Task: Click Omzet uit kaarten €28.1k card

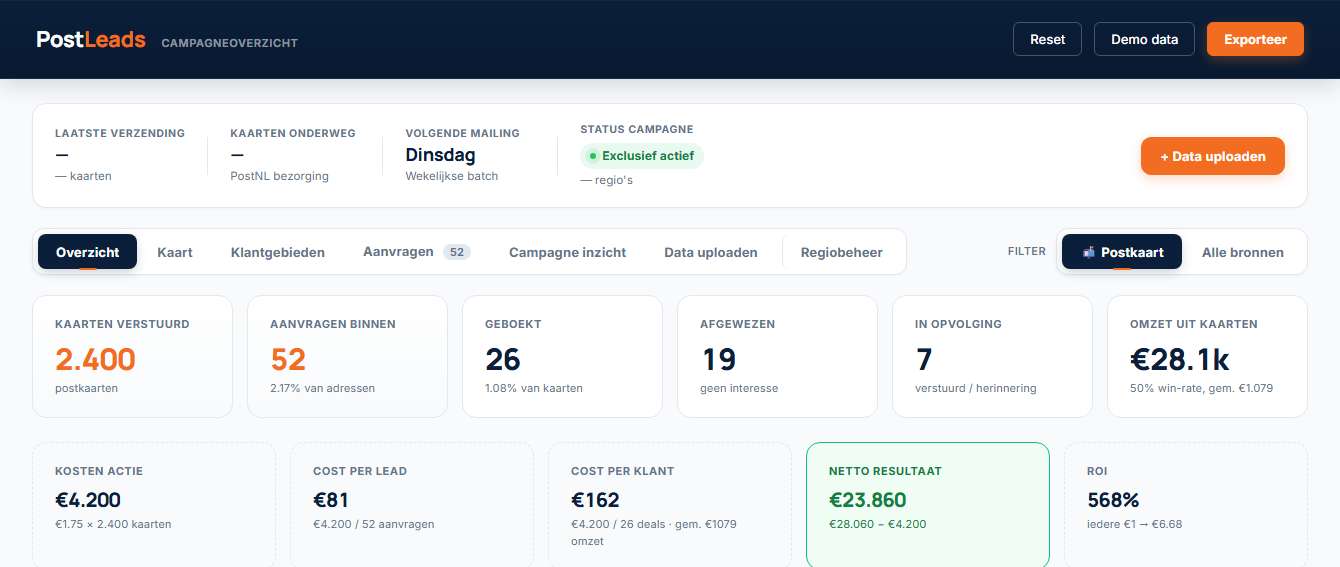Action: click(x=1207, y=356)
